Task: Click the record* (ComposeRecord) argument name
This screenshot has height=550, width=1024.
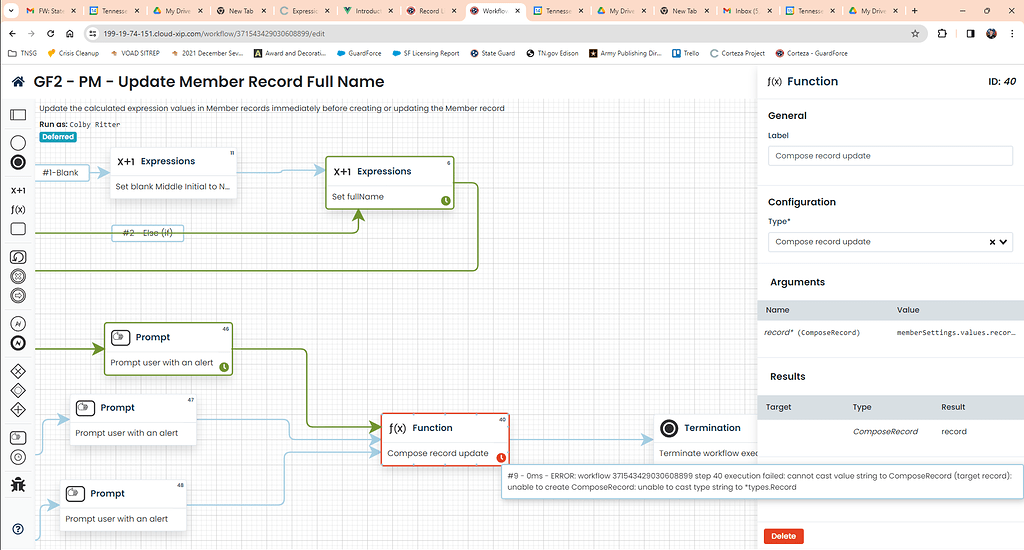Action: click(812, 332)
